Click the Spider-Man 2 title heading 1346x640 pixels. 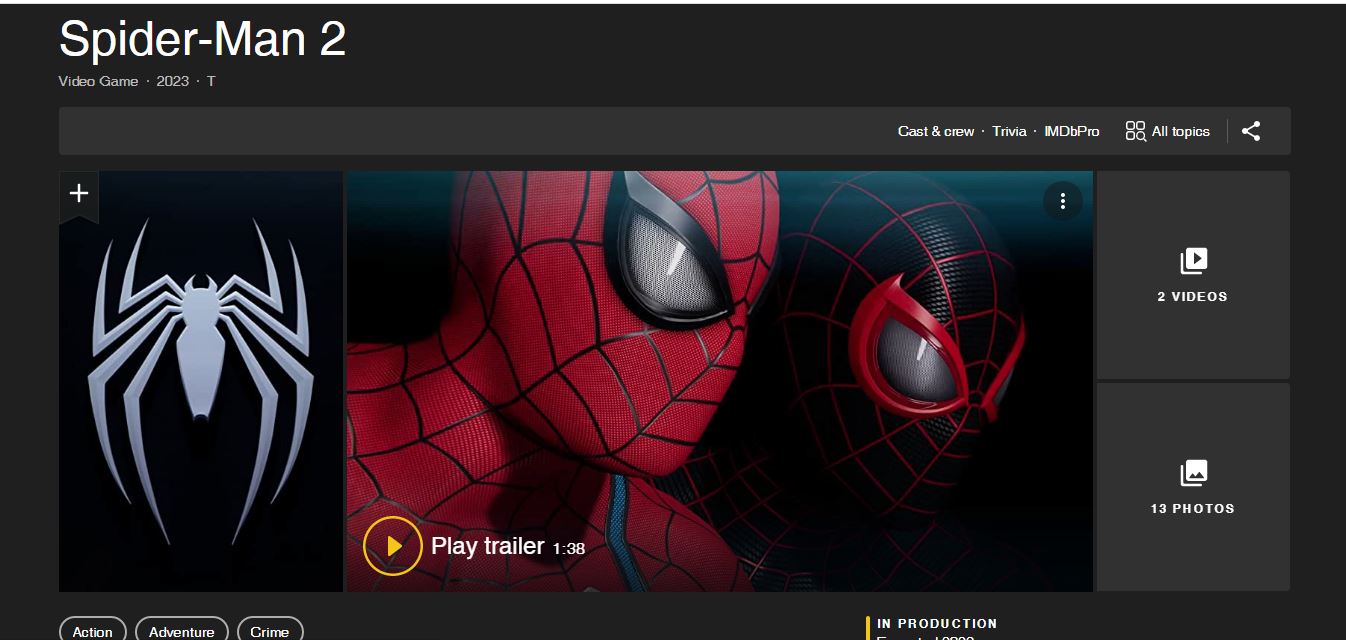203,39
